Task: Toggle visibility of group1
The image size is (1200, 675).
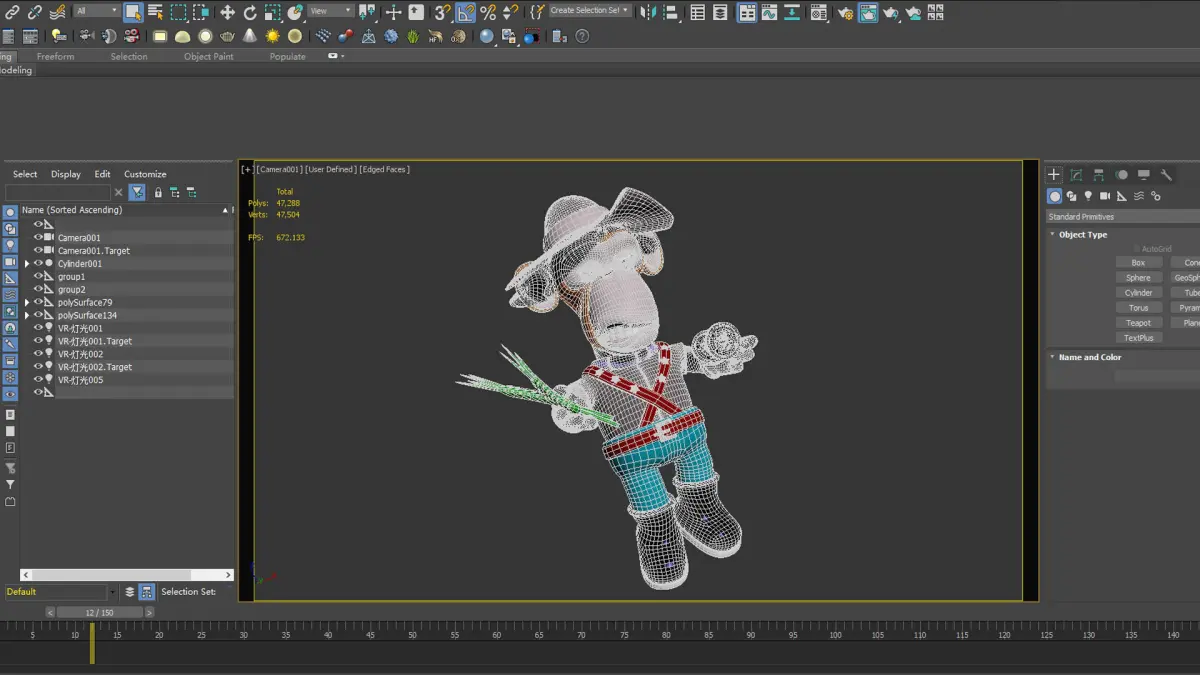Action: tap(38, 277)
